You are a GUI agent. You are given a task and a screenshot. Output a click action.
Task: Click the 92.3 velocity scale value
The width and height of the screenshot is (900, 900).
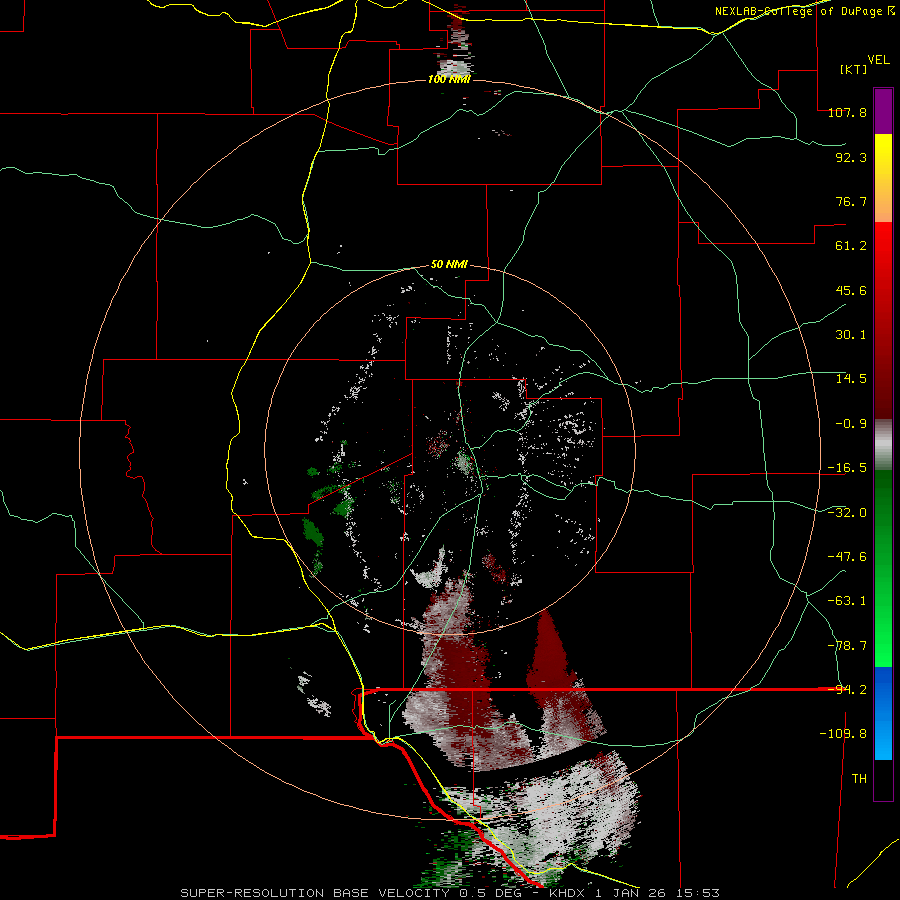(x=851, y=157)
